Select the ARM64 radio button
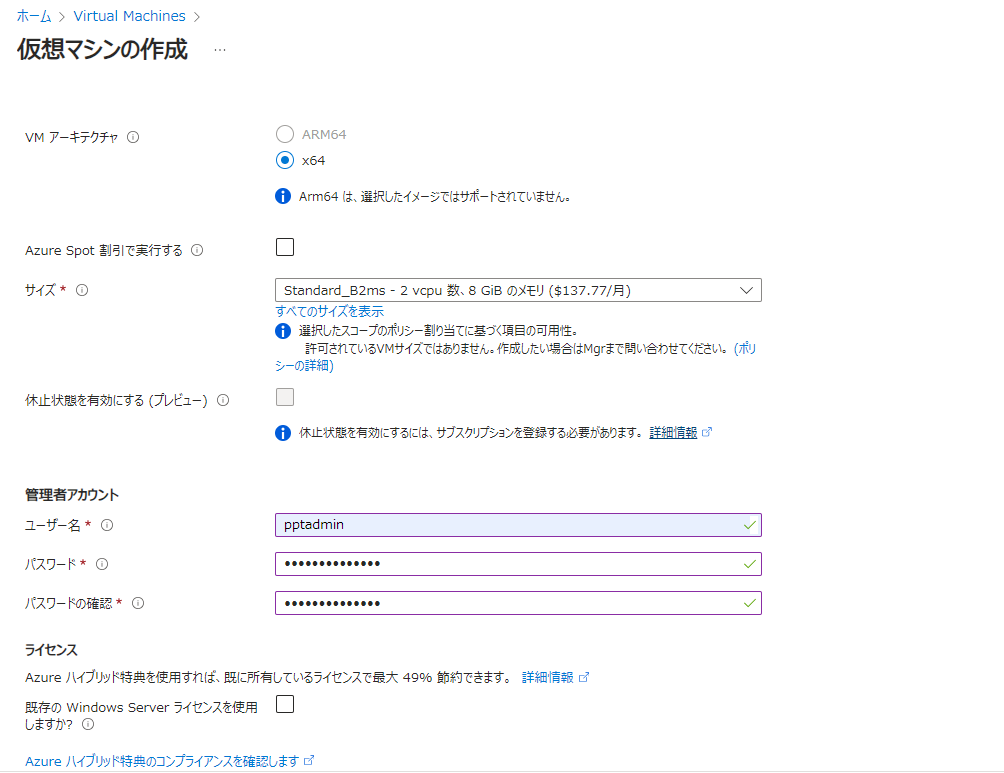This screenshot has width=1004, height=773. coord(285,134)
